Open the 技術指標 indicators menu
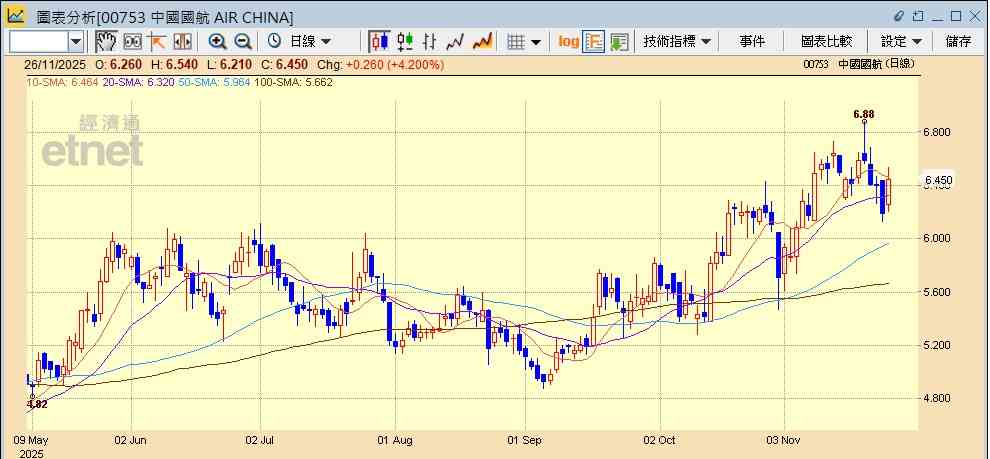The height and width of the screenshot is (459, 990). click(677, 41)
